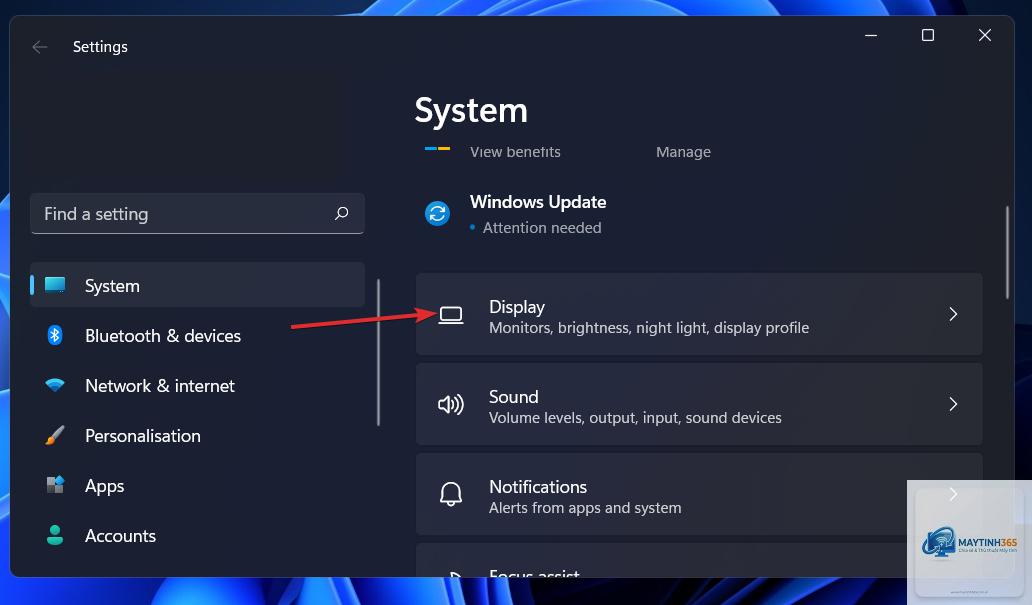Select System in the sidebar

pos(197,285)
